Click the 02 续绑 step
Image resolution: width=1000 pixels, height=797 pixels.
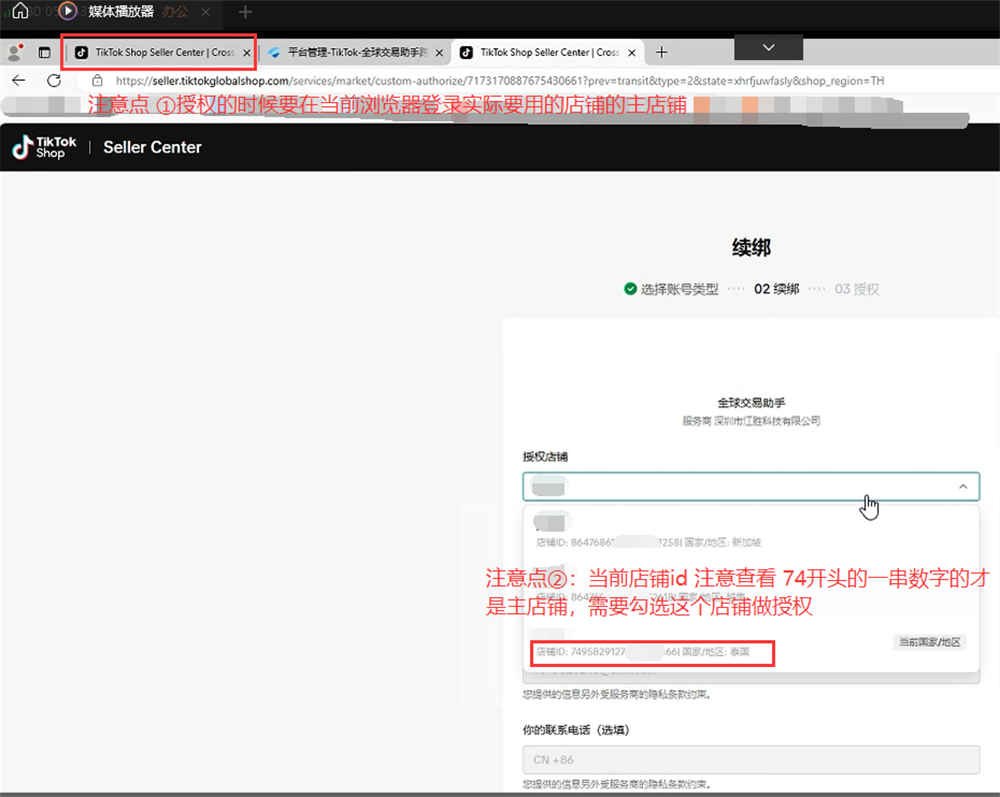point(776,289)
